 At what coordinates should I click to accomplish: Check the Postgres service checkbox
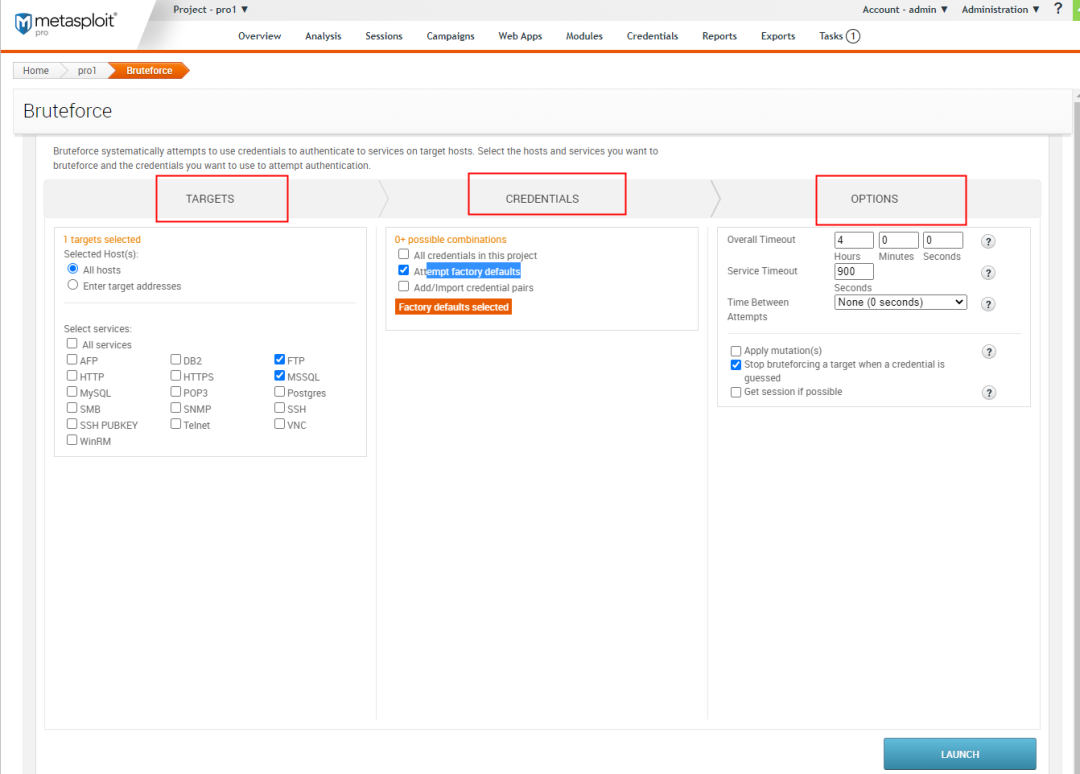280,391
